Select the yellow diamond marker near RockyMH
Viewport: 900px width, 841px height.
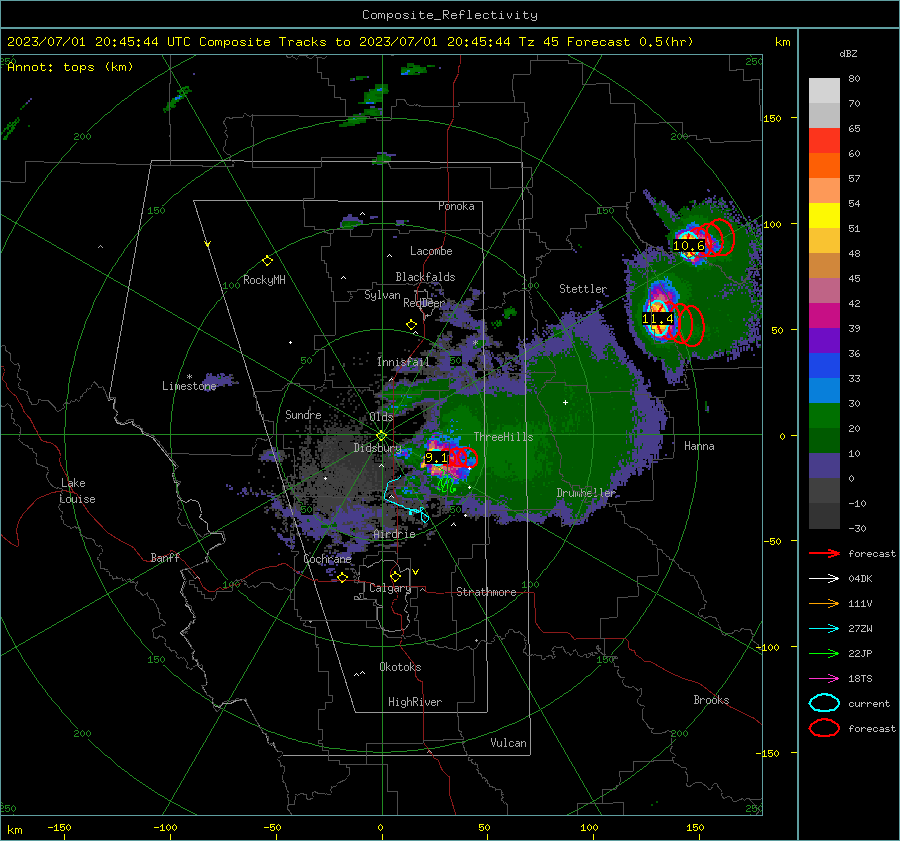(267, 261)
